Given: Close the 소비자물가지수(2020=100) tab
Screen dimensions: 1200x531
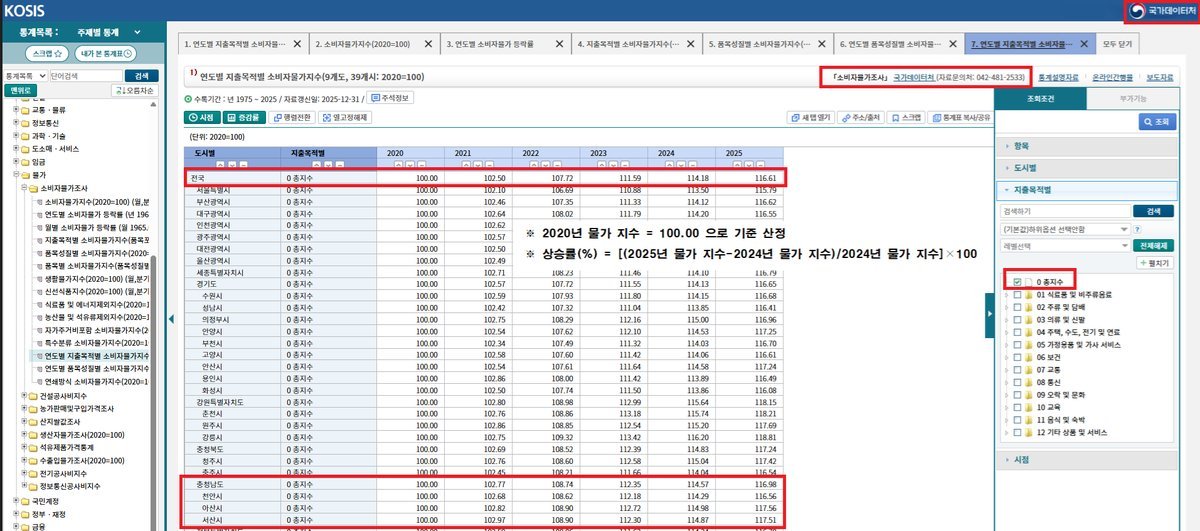Looking at the screenshot, I should 428,45.
